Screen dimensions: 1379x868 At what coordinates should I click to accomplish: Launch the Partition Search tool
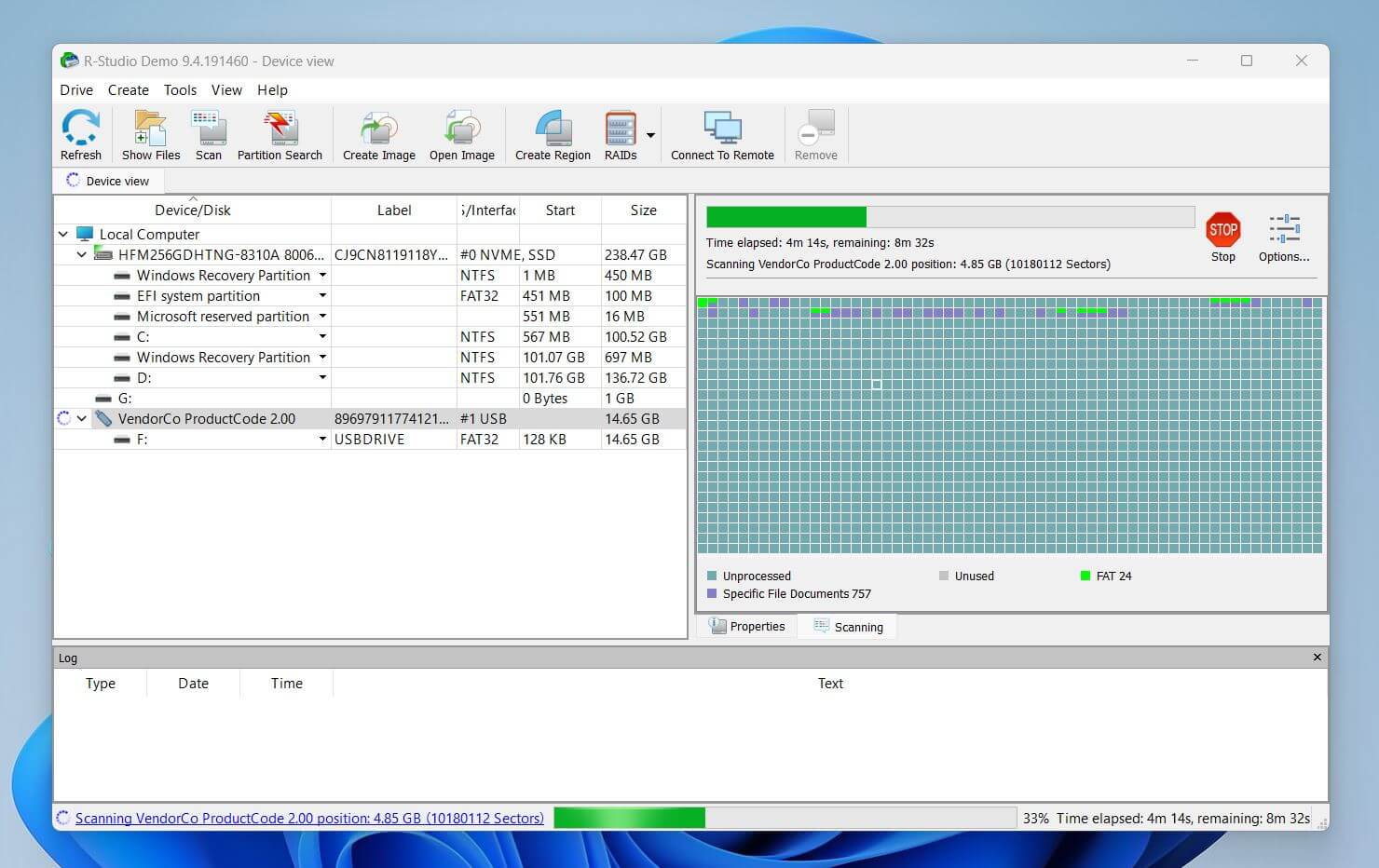pyautogui.click(x=280, y=133)
